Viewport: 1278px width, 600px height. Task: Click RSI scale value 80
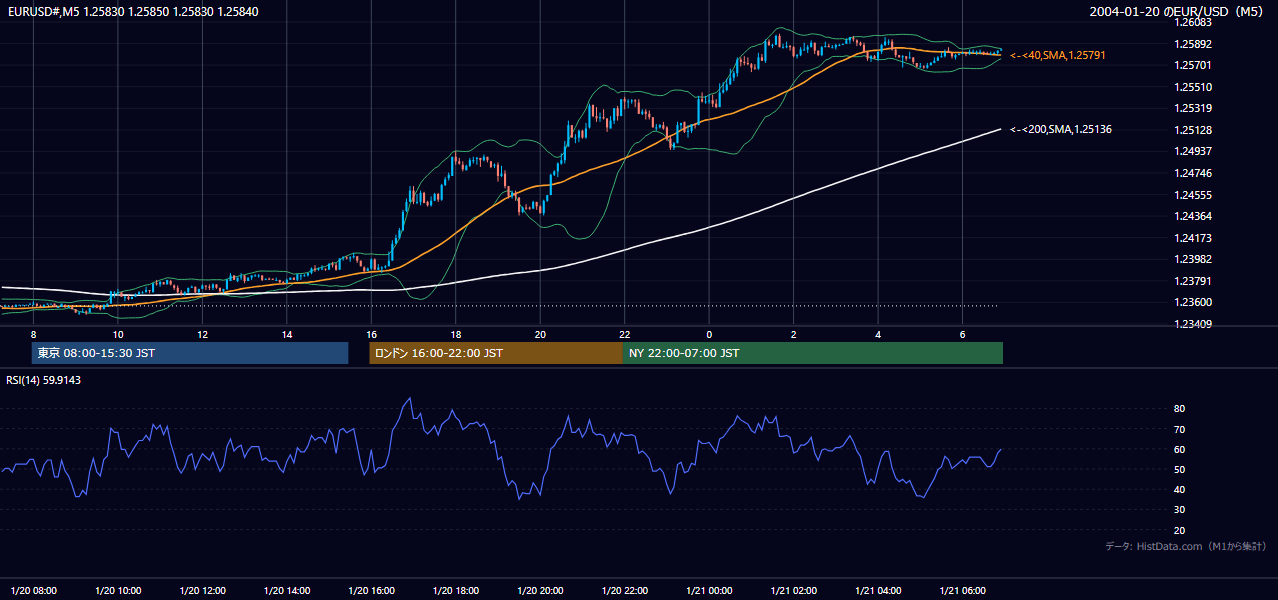[1179, 409]
